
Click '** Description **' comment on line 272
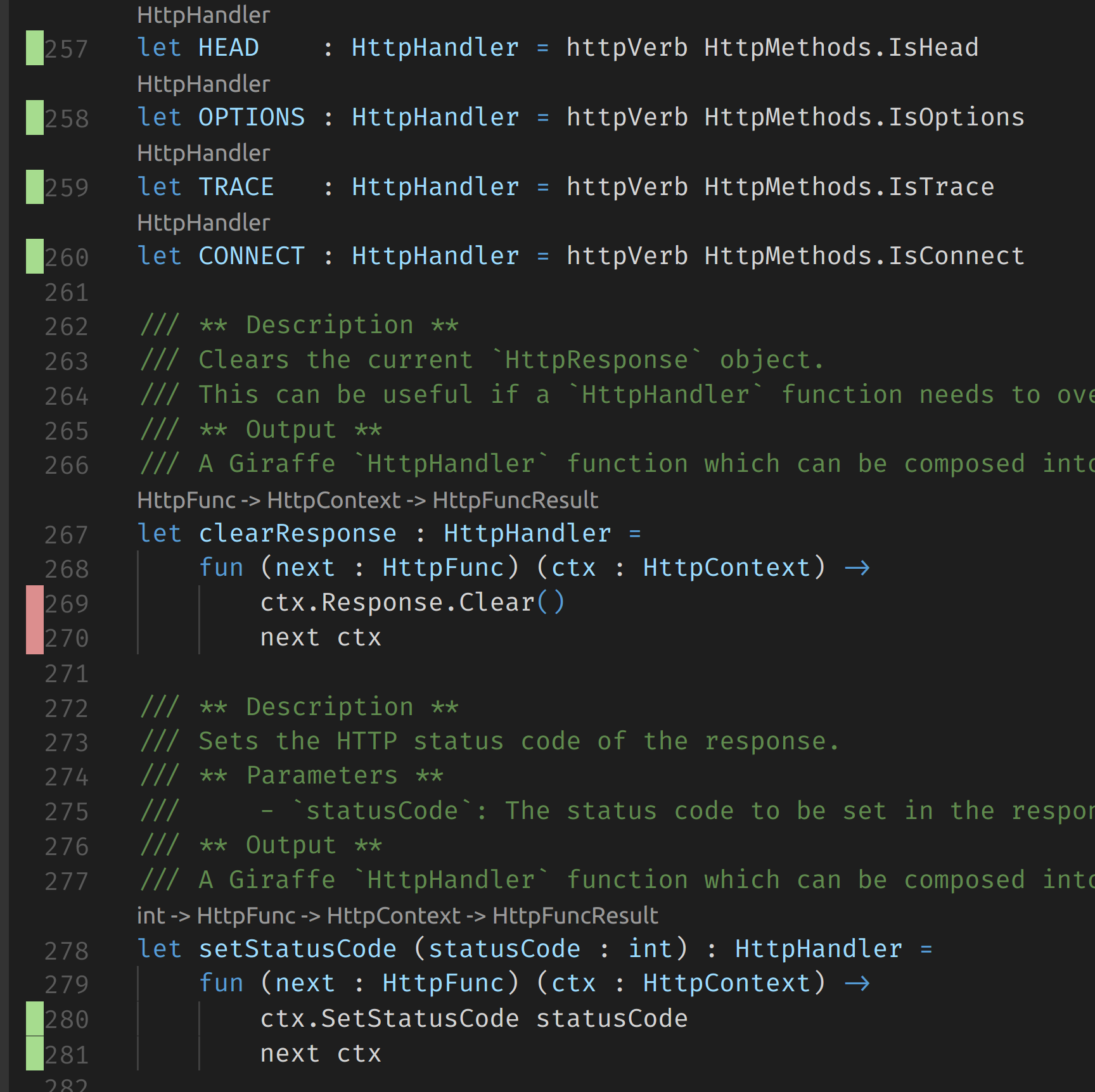click(x=328, y=707)
